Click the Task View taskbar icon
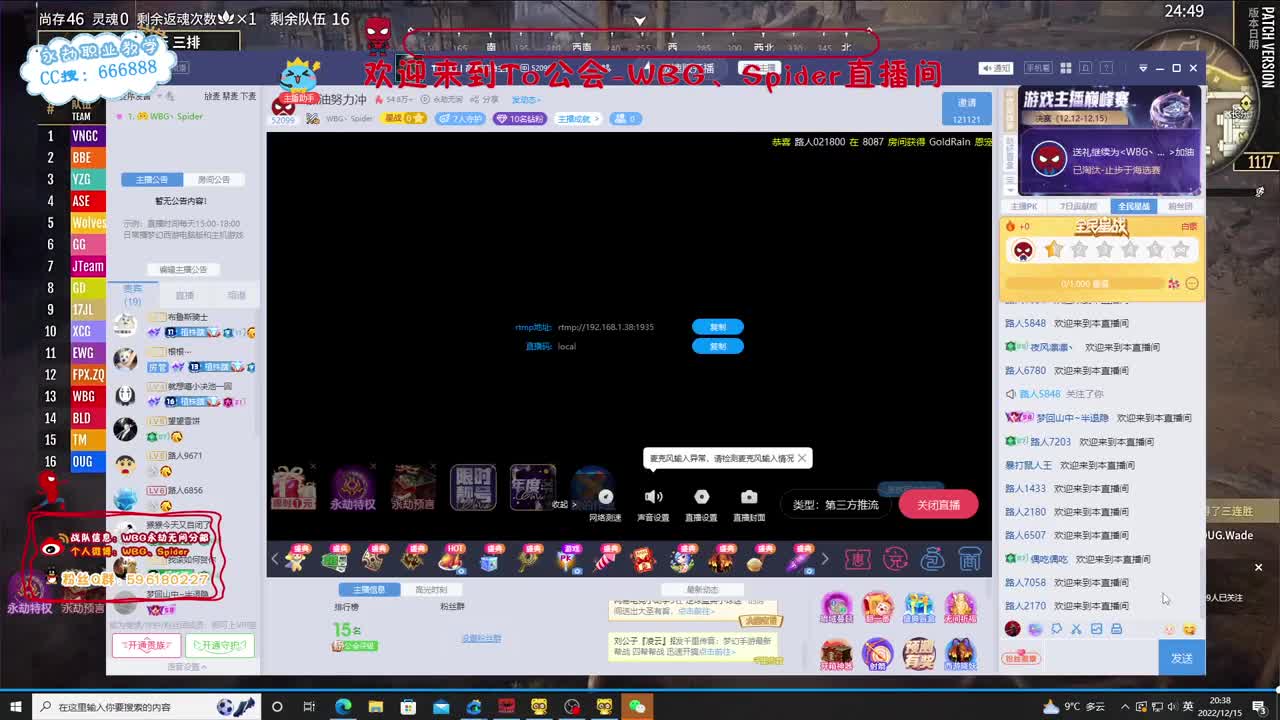Screen dimensions: 1280x720 pos(310,706)
